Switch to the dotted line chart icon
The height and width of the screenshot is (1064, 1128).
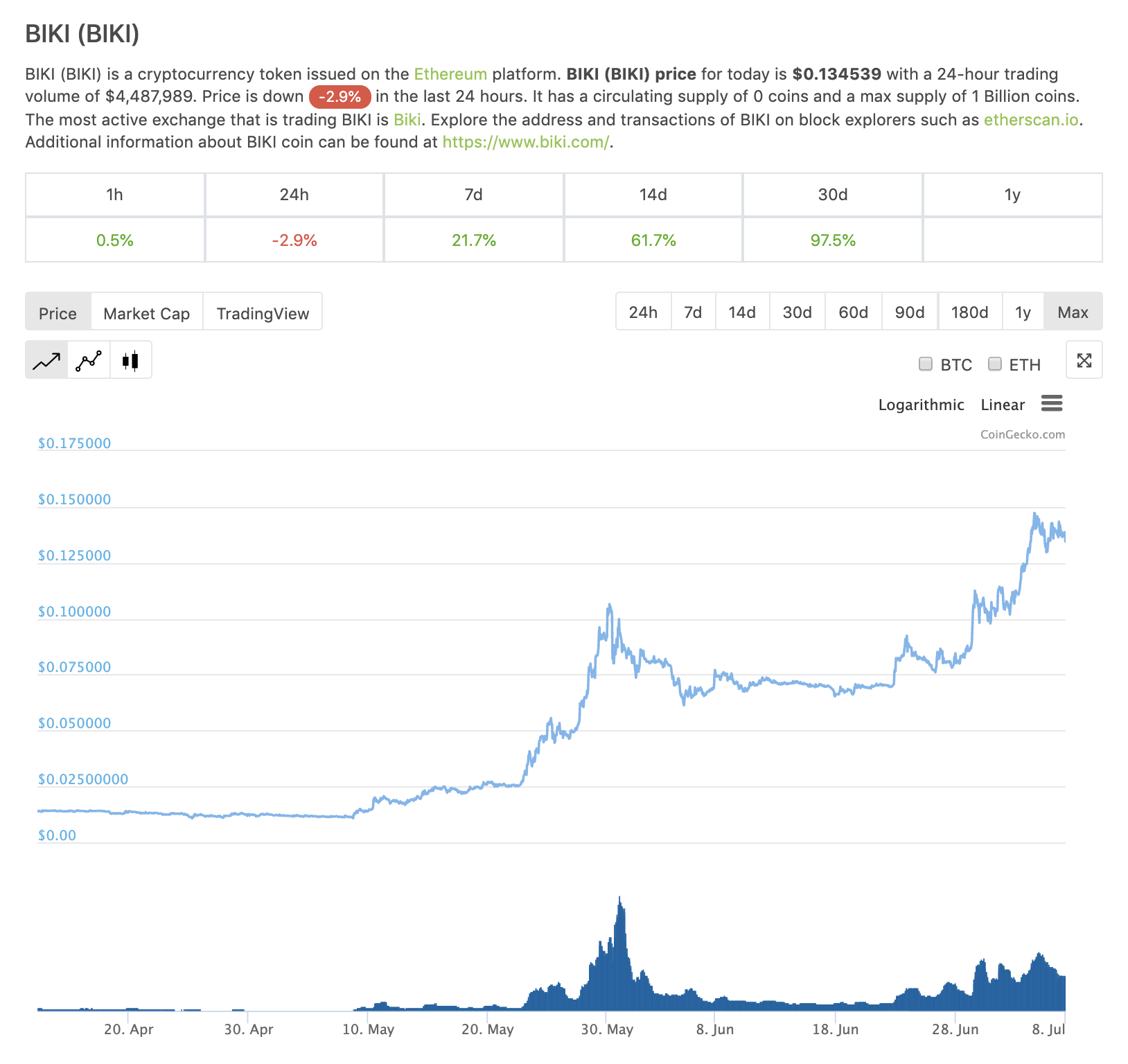[89, 360]
